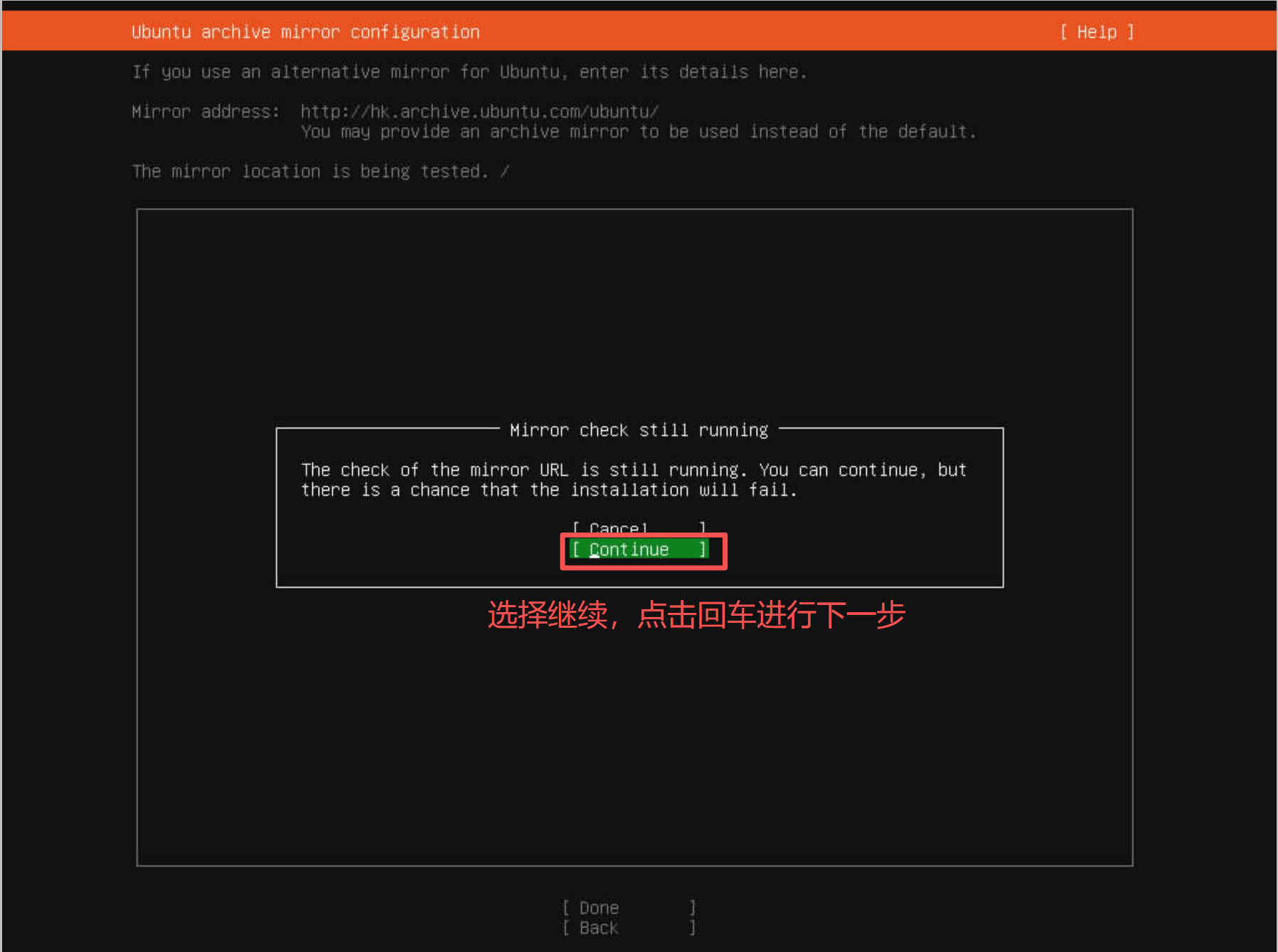Click the 'Mirror check still running' dialog title

click(x=639, y=430)
